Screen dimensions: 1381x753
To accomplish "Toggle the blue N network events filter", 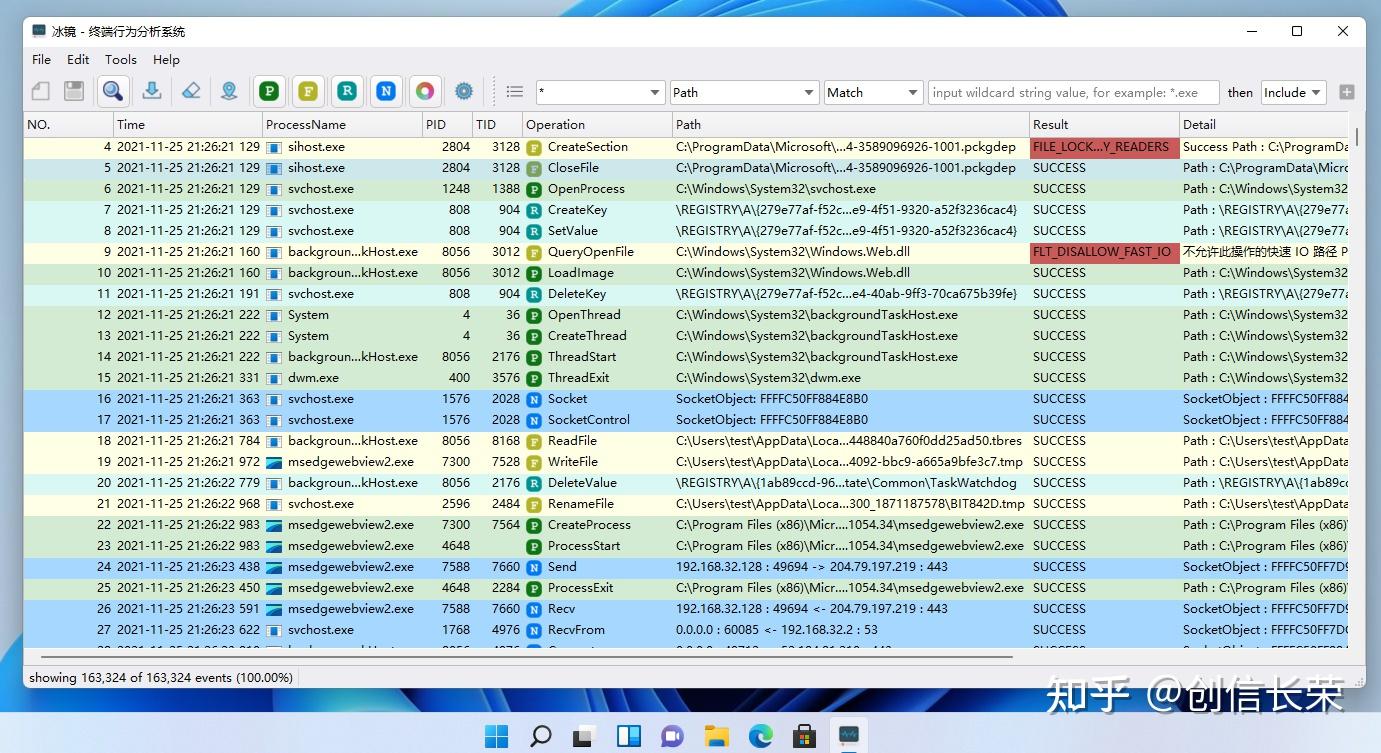I will coord(386,92).
